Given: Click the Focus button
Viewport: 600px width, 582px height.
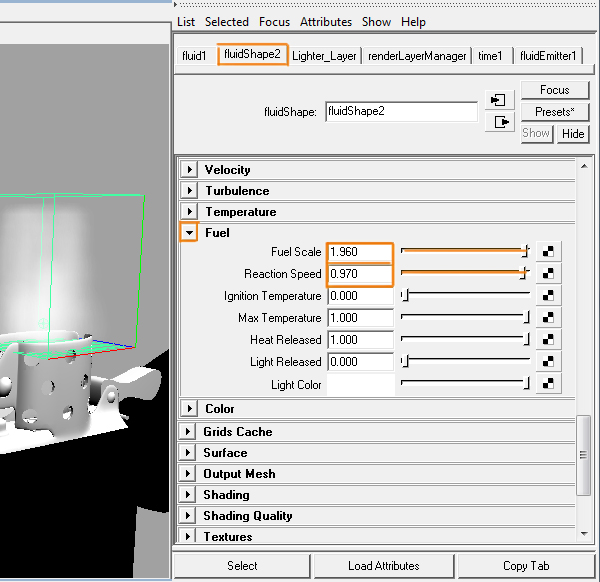Looking at the screenshot, I should [x=555, y=90].
